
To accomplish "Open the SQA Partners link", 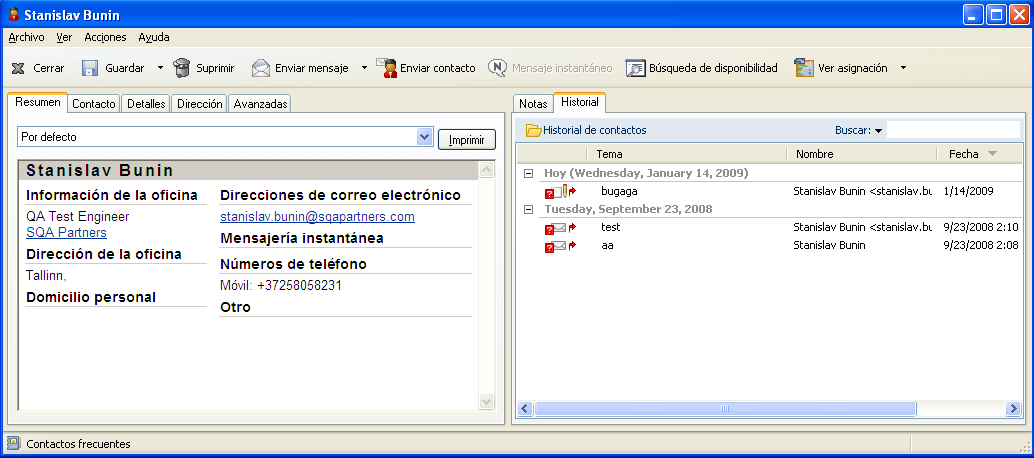I will click(x=66, y=233).
